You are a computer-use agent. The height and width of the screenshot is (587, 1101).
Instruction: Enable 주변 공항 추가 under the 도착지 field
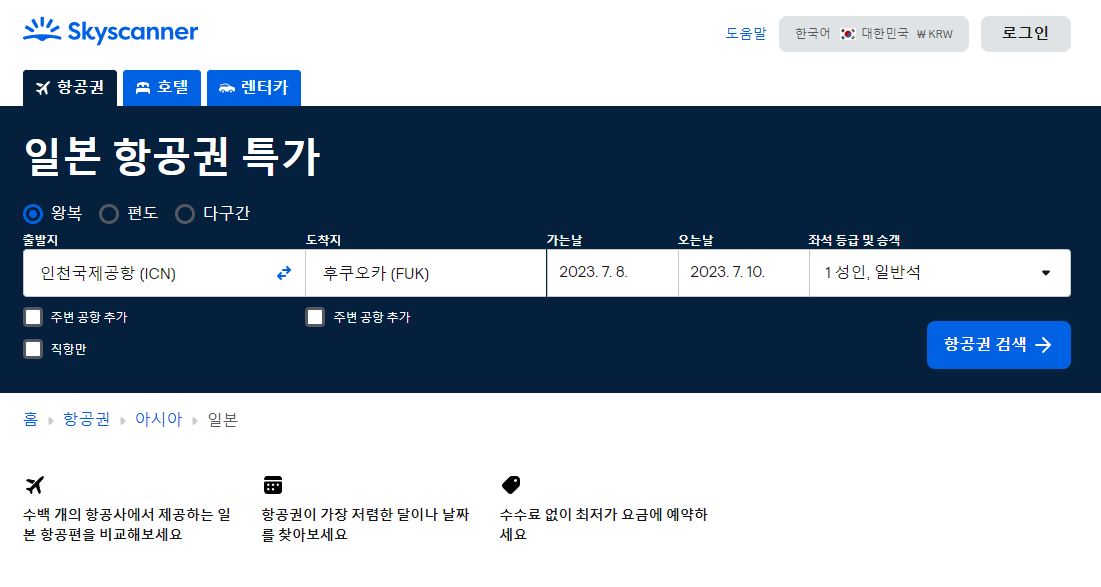(315, 317)
